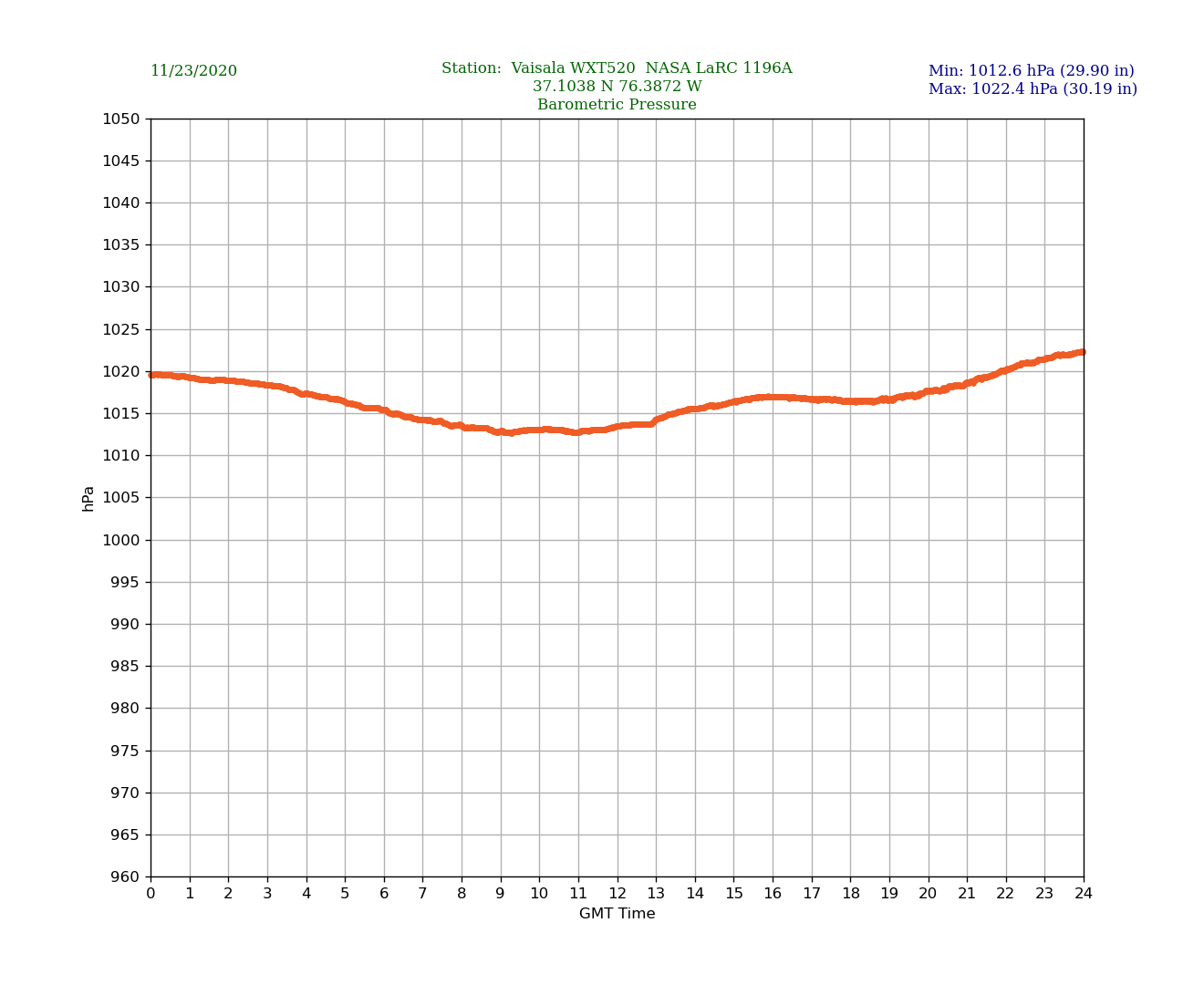
Task: Click the hPa y-axis label
Action: [88, 498]
